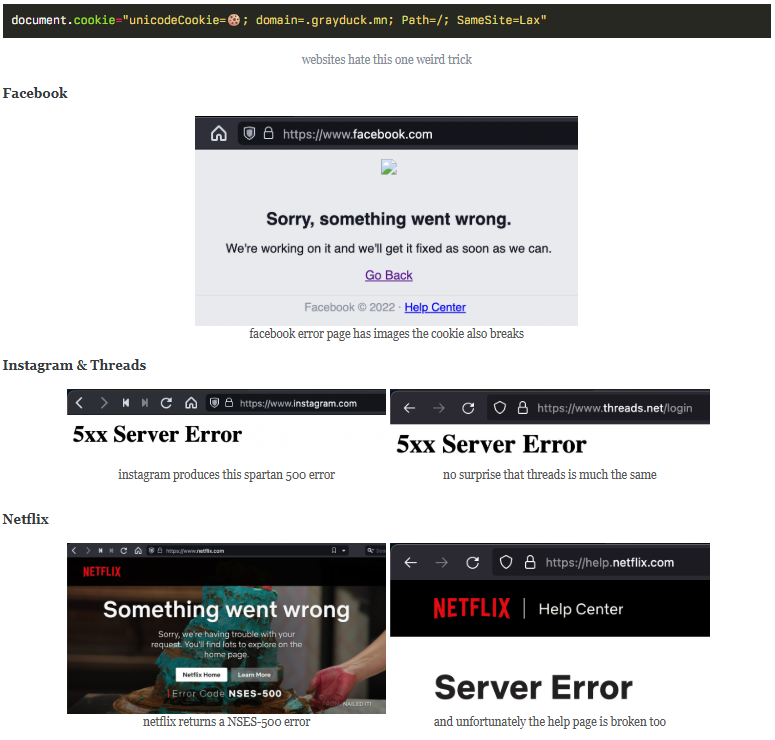775x740 pixels.
Task: Click 'Help Center' text in Netflix header
Action: 581,609
